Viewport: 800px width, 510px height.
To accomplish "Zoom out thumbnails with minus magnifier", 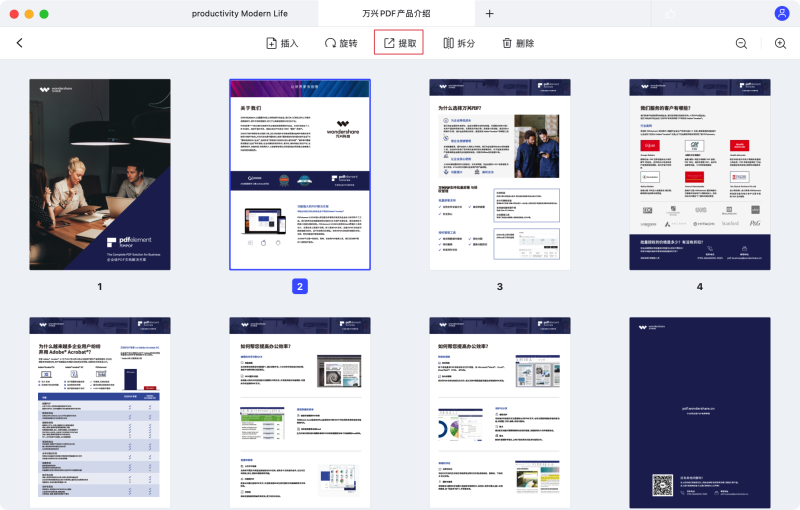I will pos(741,43).
